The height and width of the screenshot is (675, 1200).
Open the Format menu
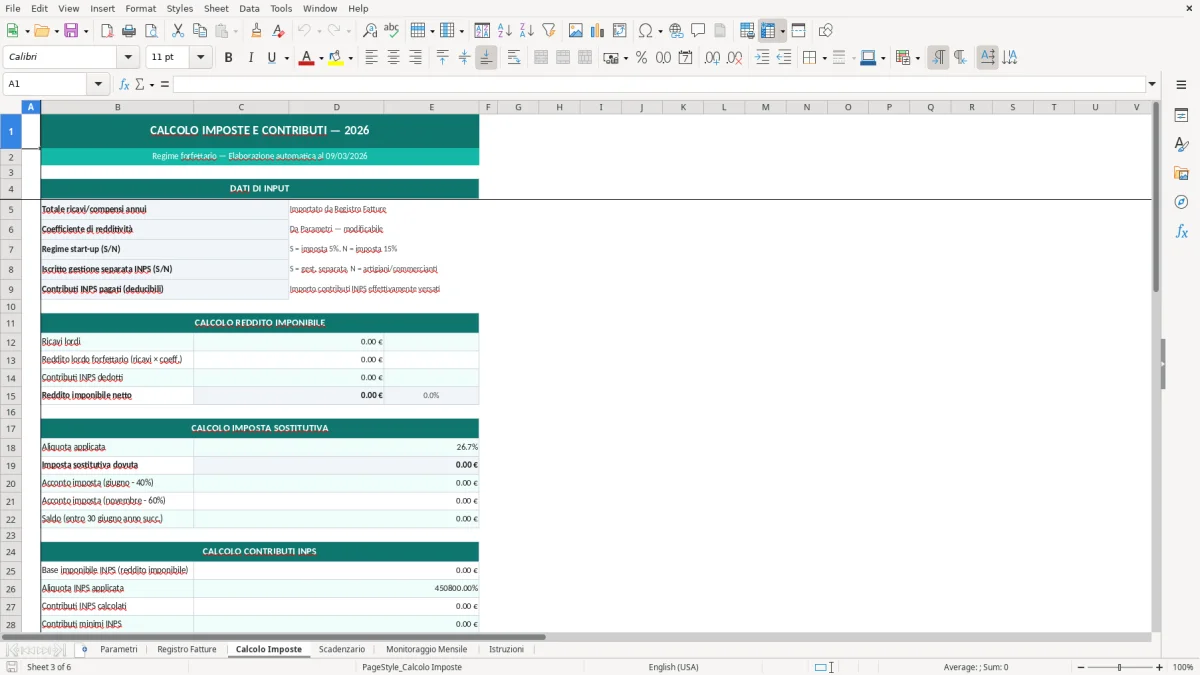pyautogui.click(x=140, y=8)
